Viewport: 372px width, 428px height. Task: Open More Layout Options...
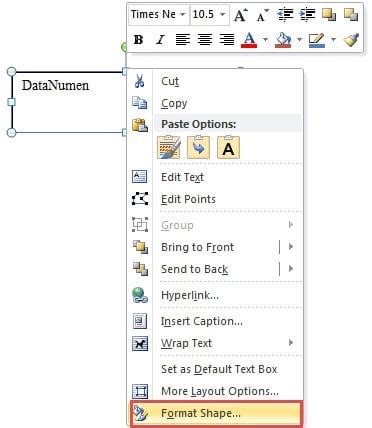tap(215, 391)
